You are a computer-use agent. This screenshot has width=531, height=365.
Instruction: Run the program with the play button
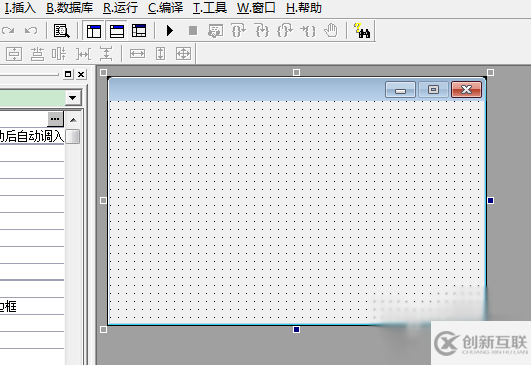click(x=170, y=31)
